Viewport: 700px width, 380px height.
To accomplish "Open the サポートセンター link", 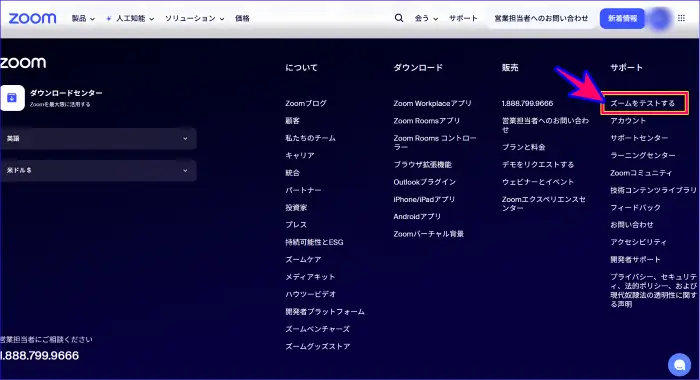I will pos(639,138).
